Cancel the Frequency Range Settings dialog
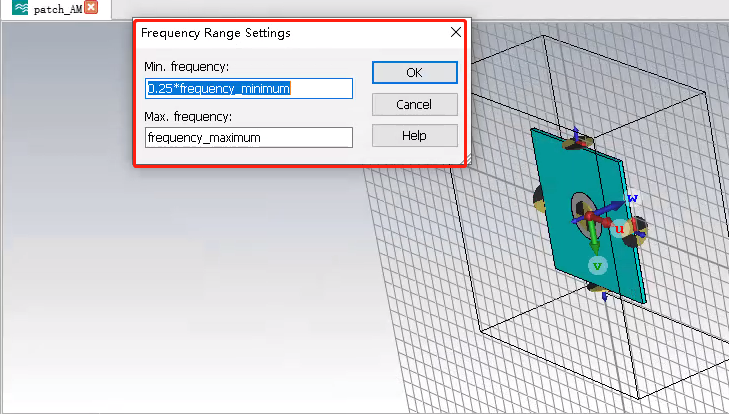The height and width of the screenshot is (414, 729). point(415,104)
